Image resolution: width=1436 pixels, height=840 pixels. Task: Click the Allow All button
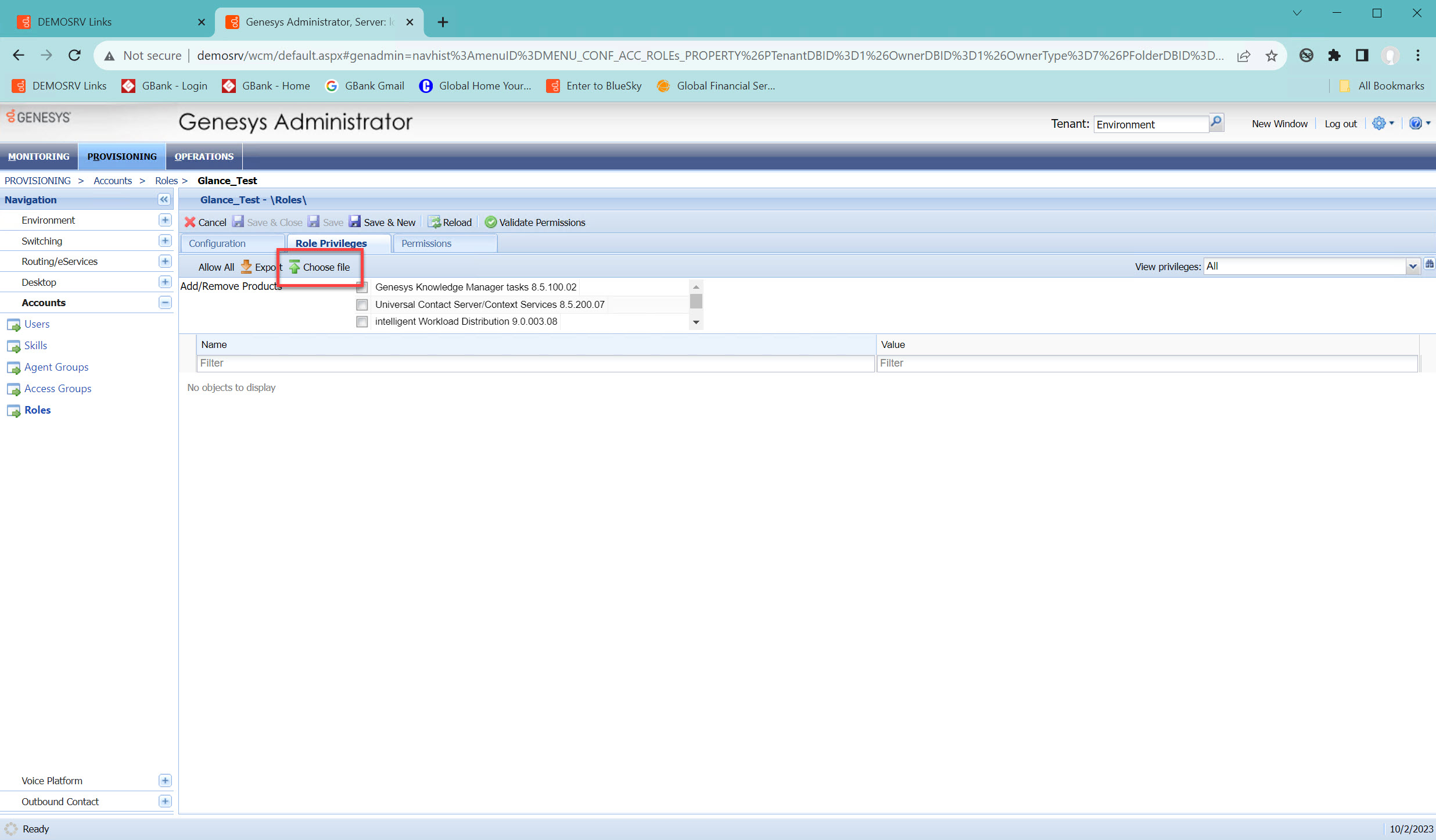pos(216,267)
